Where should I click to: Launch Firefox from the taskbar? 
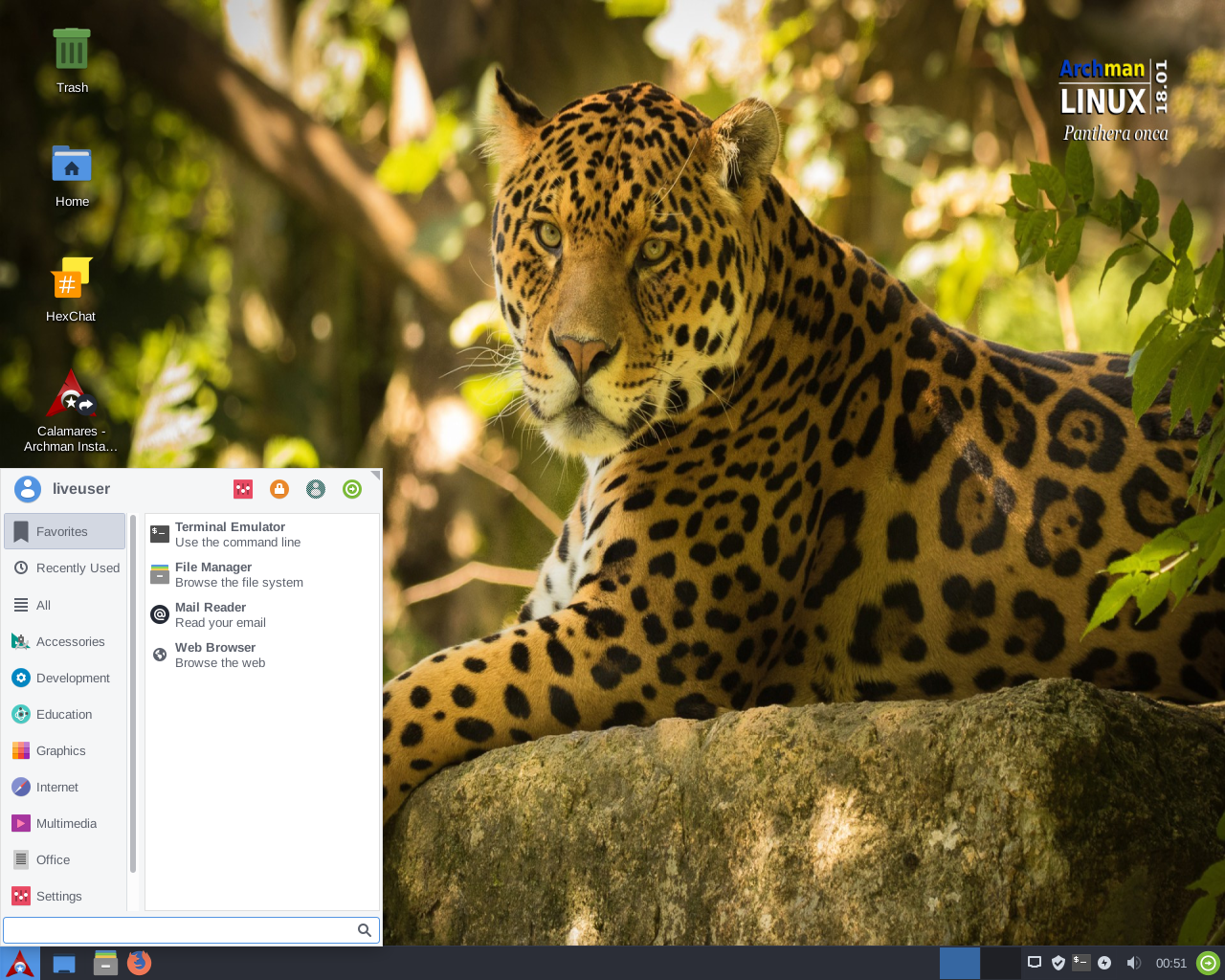coord(140,963)
